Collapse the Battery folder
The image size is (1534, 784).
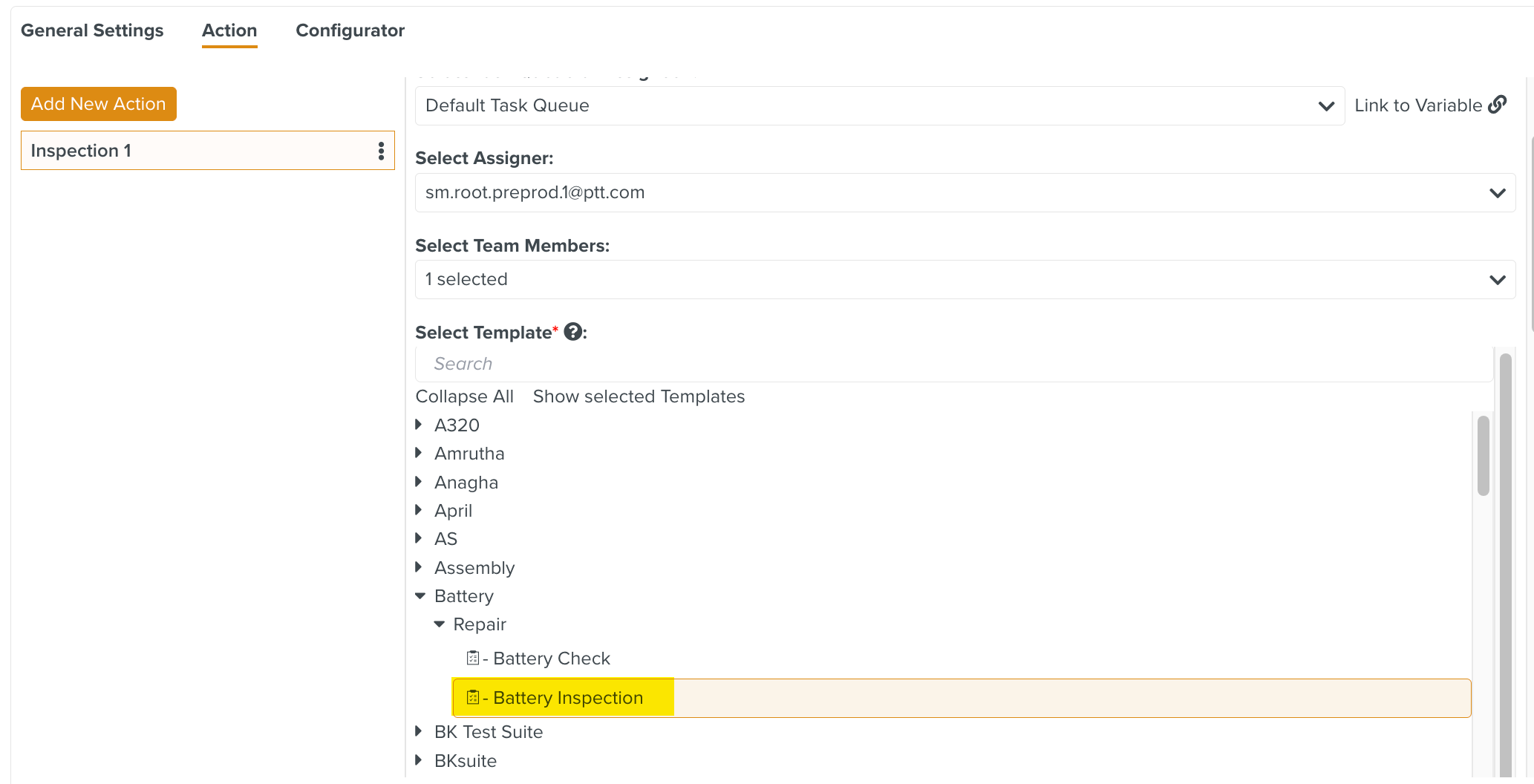[x=420, y=595]
